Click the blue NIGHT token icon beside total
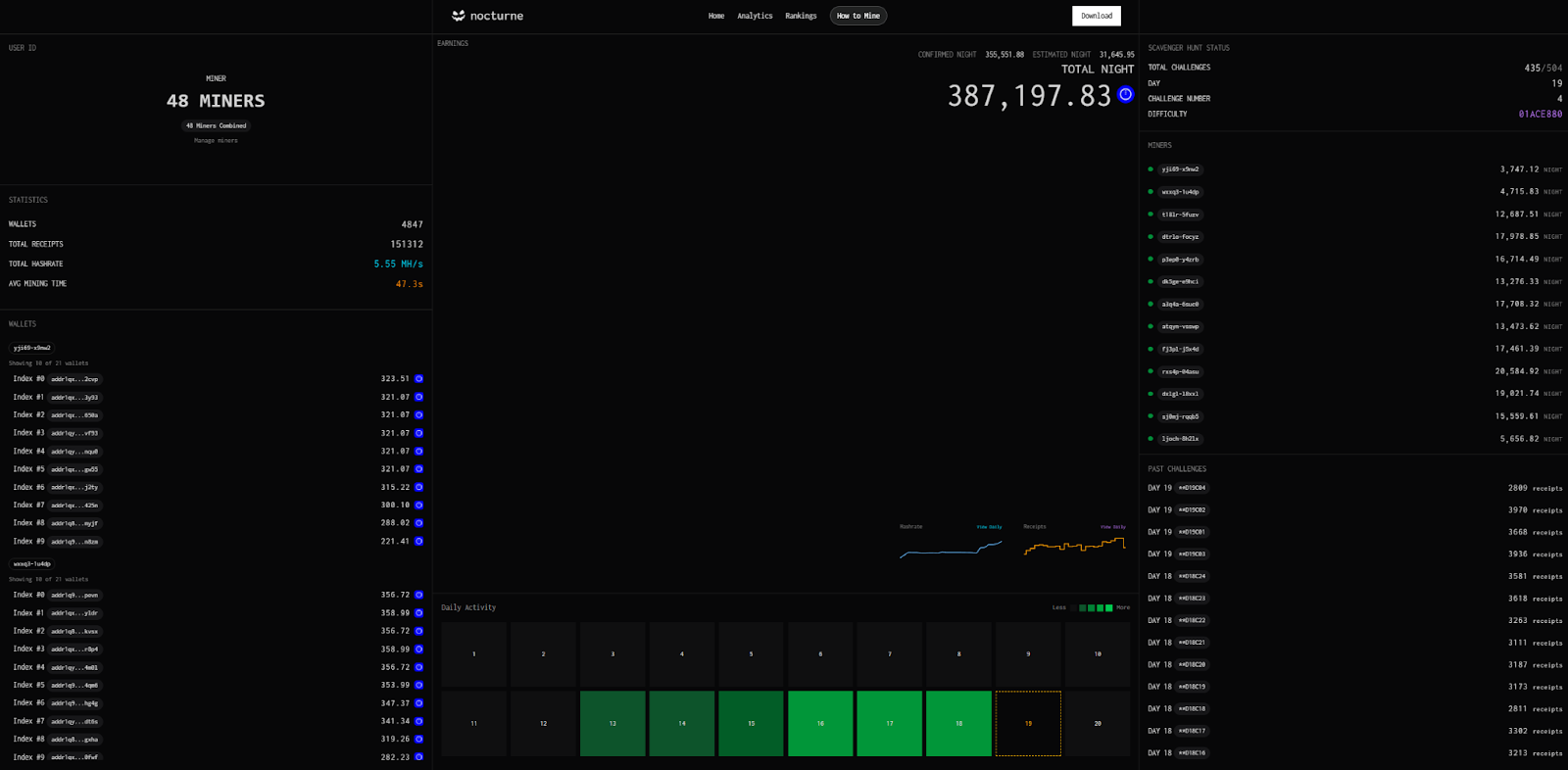1568x770 pixels. tap(1125, 95)
